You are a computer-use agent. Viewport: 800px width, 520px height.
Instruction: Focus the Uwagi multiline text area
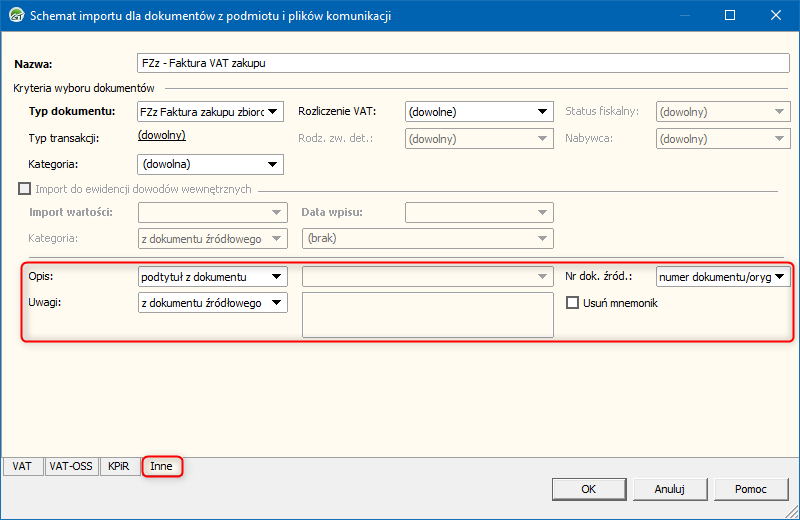coord(427,315)
